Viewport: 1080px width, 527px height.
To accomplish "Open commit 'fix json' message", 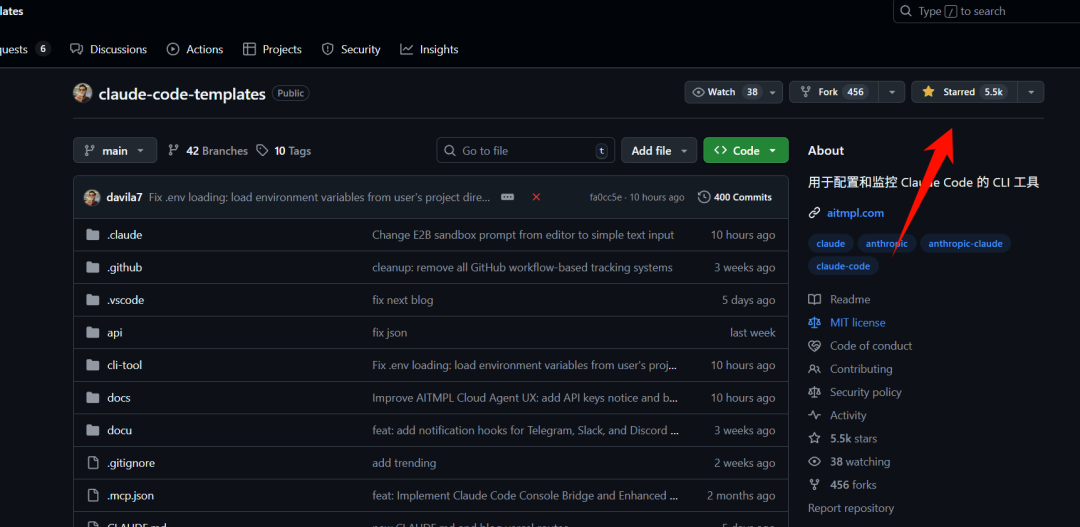I will point(389,333).
